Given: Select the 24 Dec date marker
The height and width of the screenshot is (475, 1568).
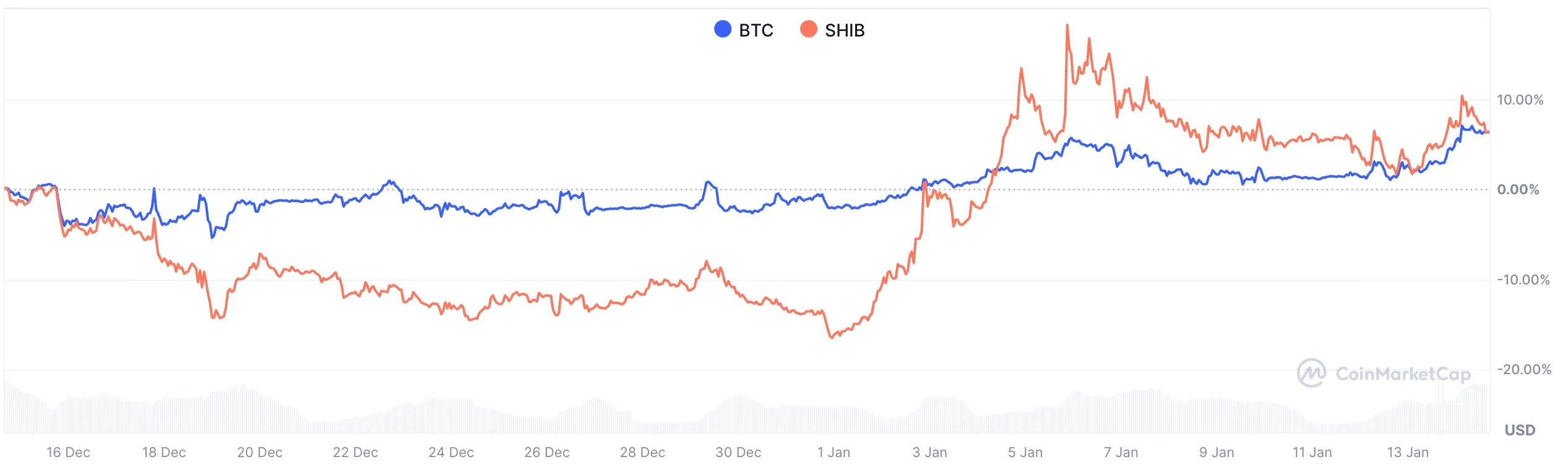Looking at the screenshot, I should (451, 452).
